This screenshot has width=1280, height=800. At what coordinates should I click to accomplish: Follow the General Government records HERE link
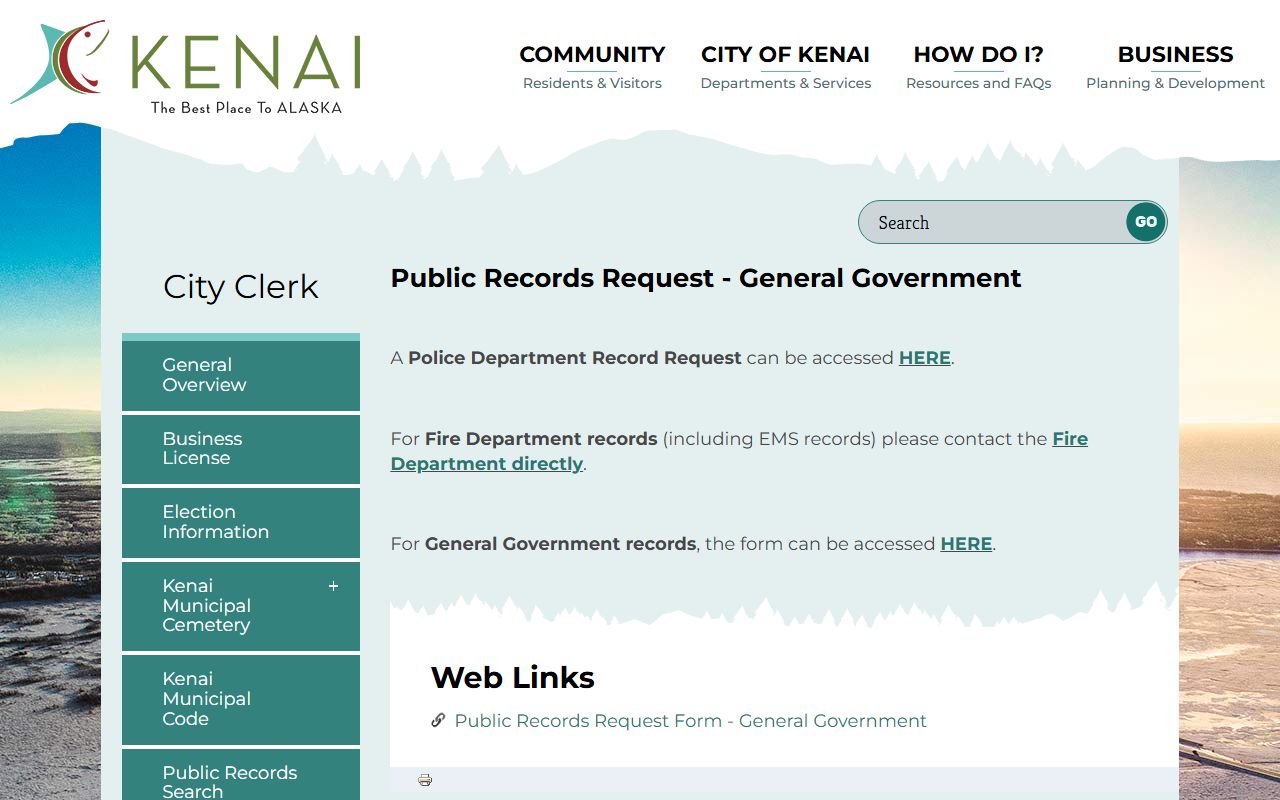[x=966, y=544]
